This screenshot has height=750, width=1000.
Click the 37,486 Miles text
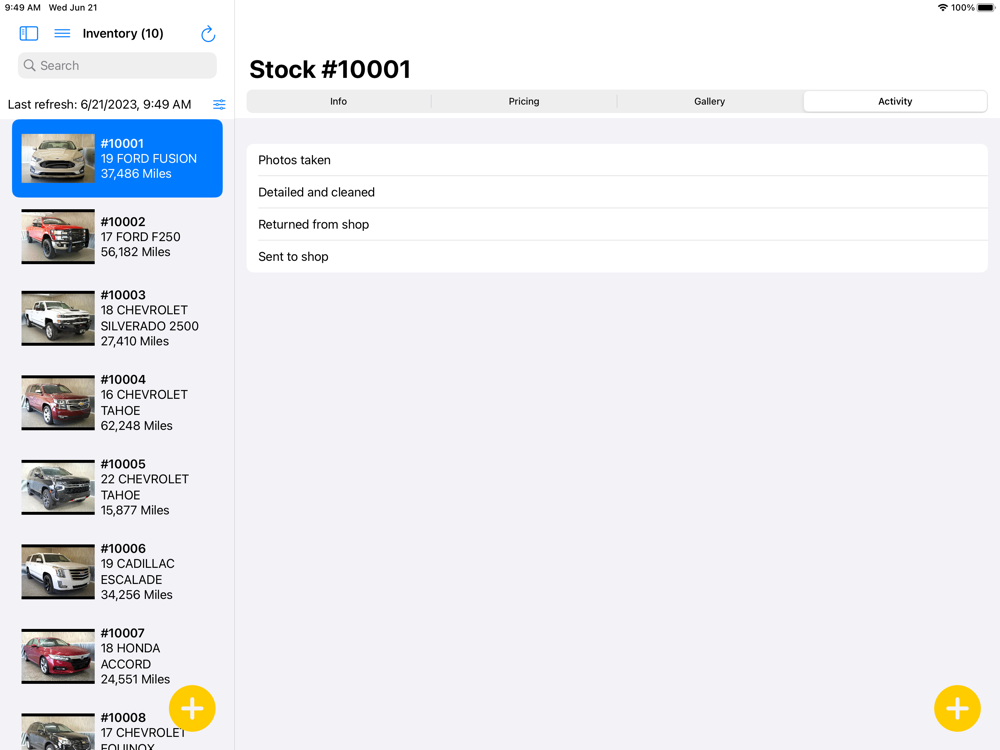[x=136, y=173]
